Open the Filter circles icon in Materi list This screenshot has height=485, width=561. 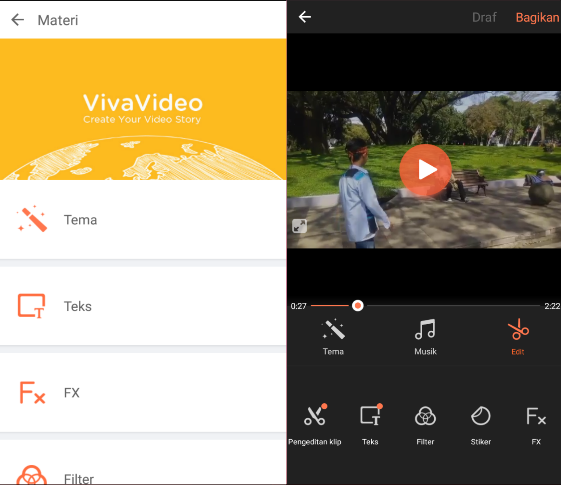[x=31, y=475]
